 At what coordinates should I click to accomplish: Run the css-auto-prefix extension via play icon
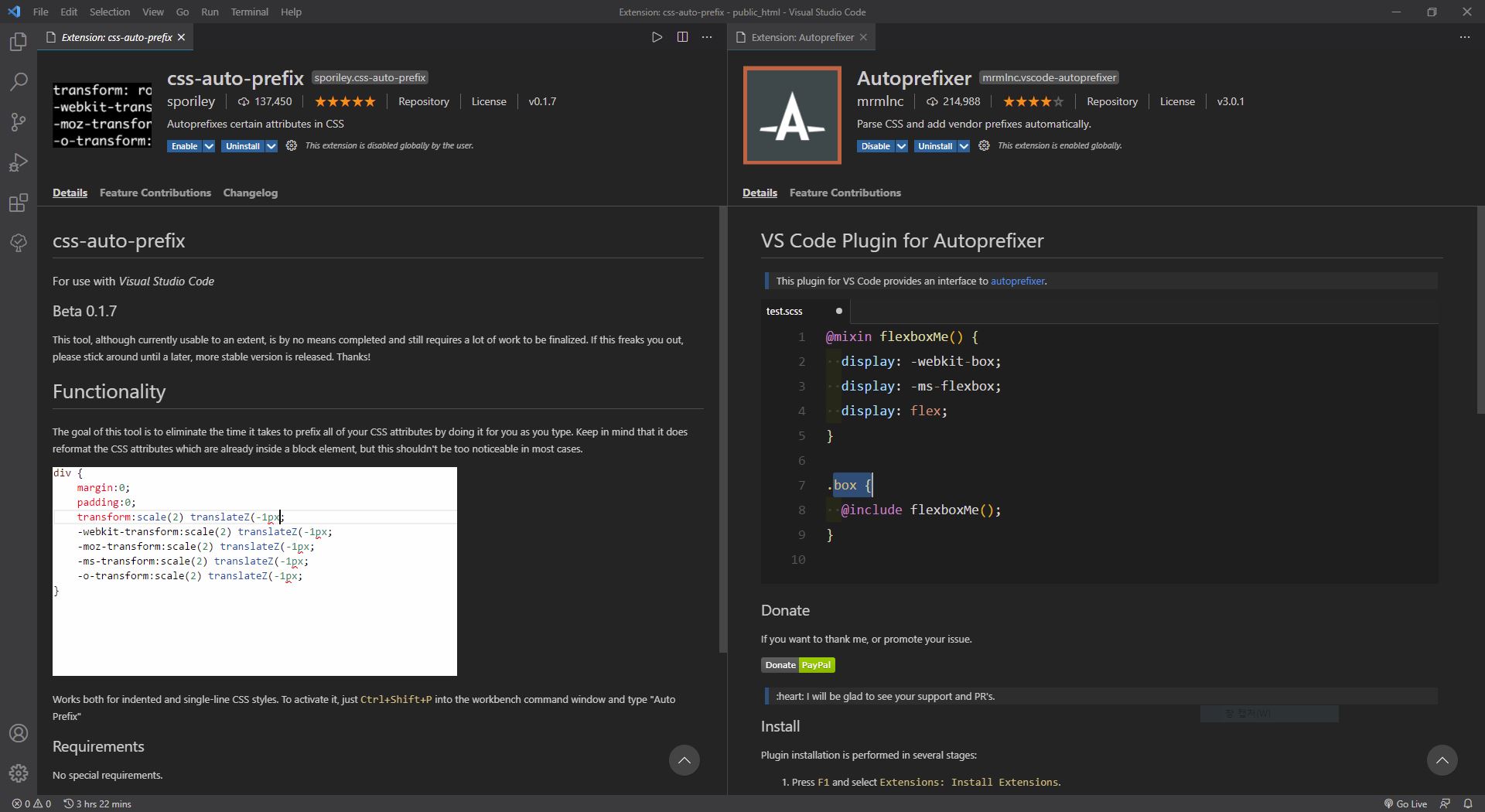tap(657, 36)
